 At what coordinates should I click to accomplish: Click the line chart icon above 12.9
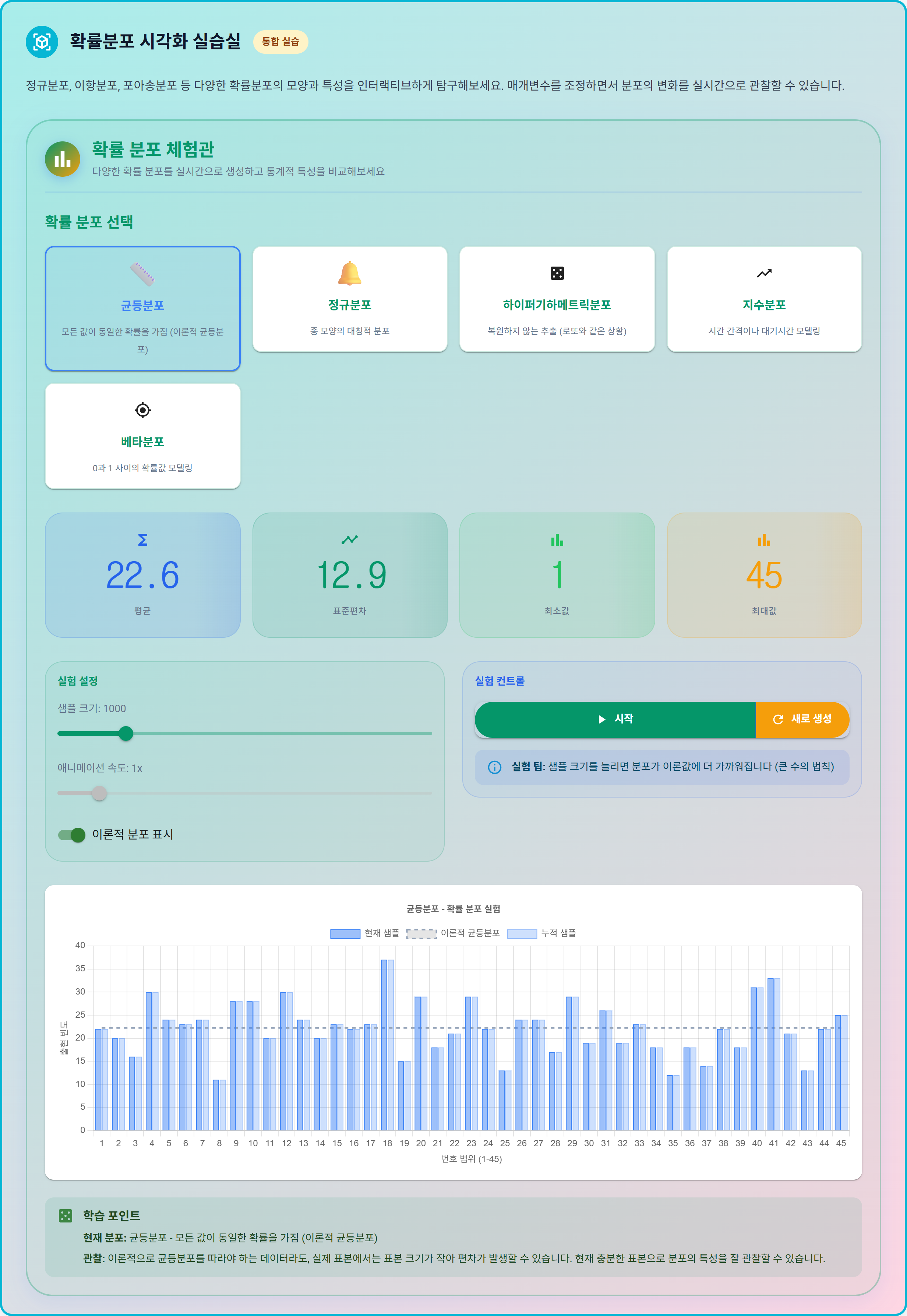tap(349, 539)
